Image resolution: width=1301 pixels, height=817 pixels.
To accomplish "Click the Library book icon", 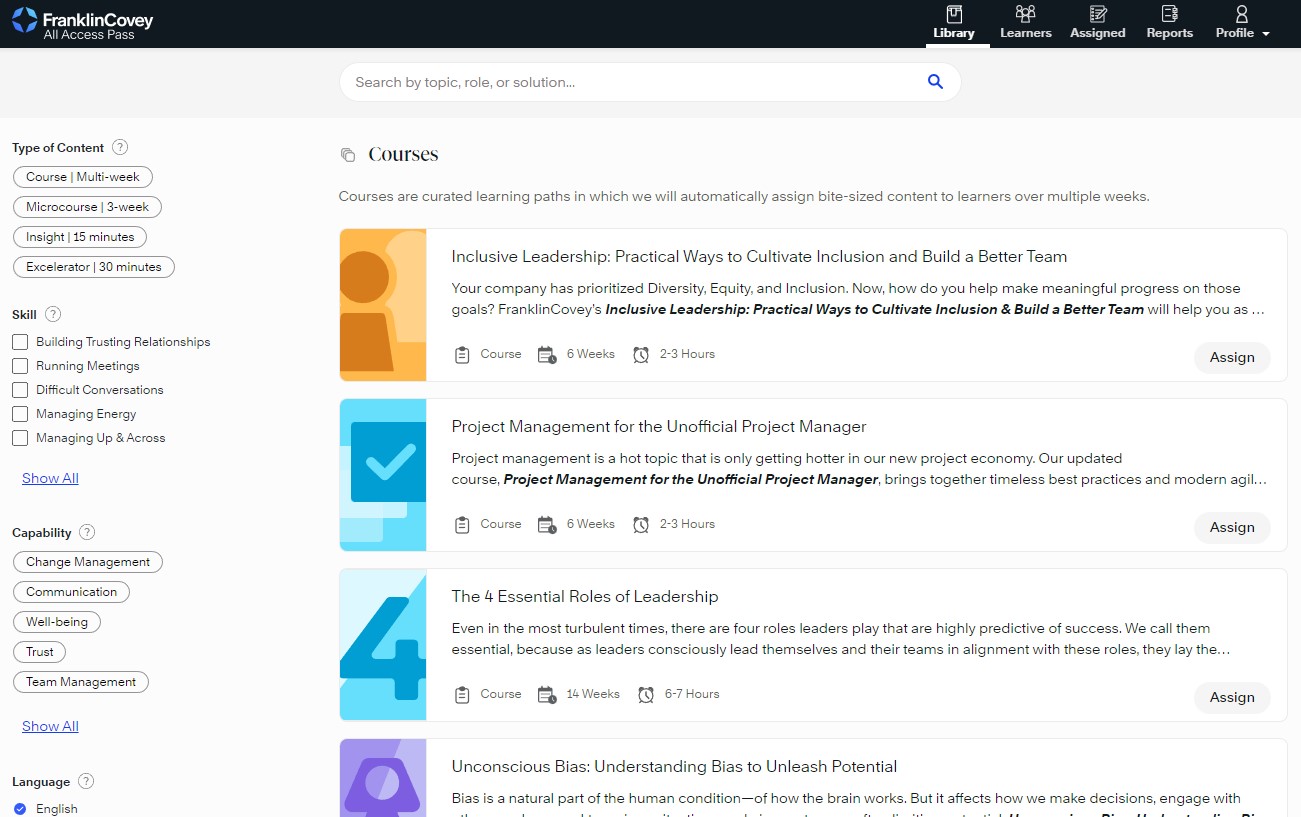I will coord(954,14).
